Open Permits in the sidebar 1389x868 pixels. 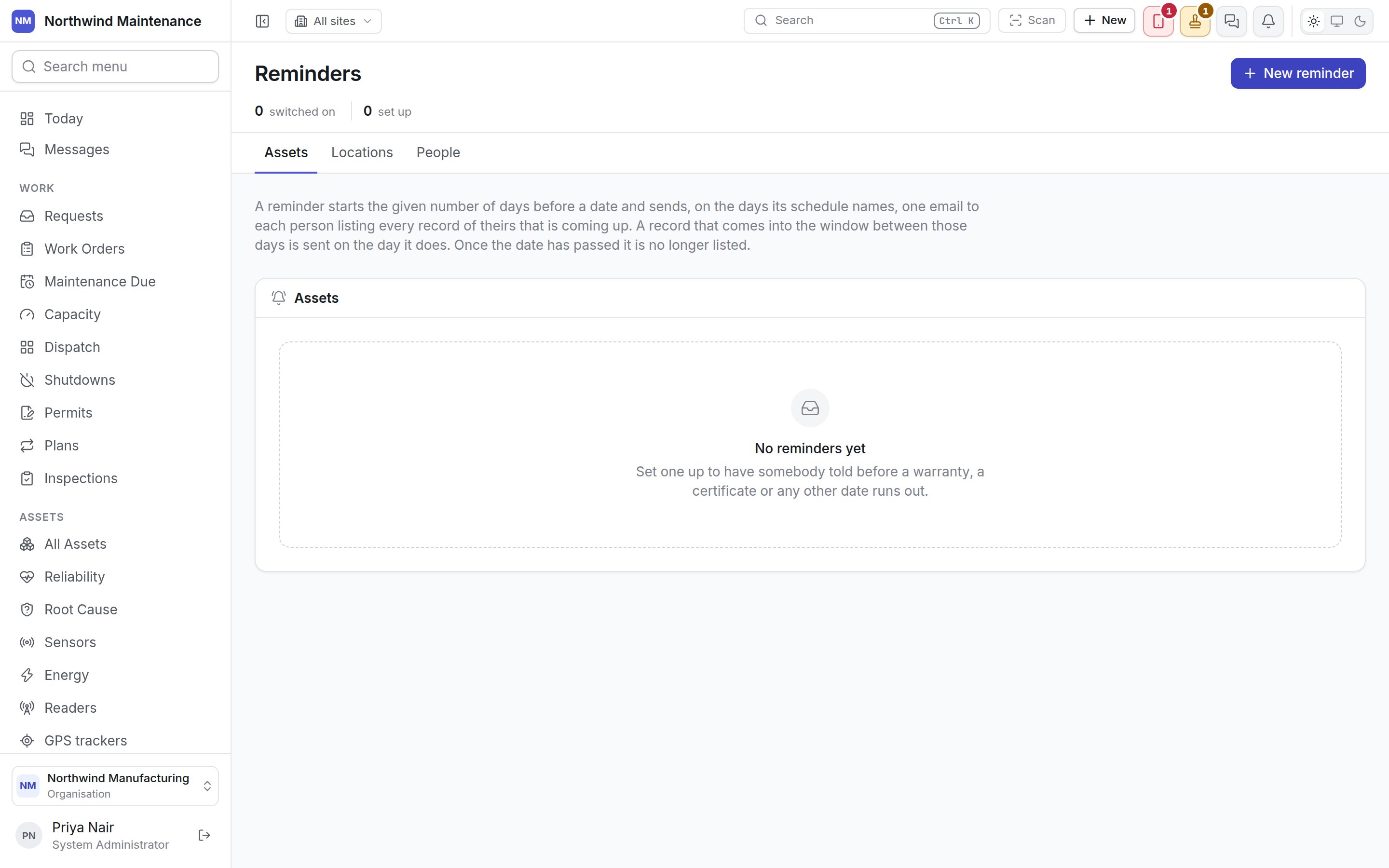click(115, 413)
